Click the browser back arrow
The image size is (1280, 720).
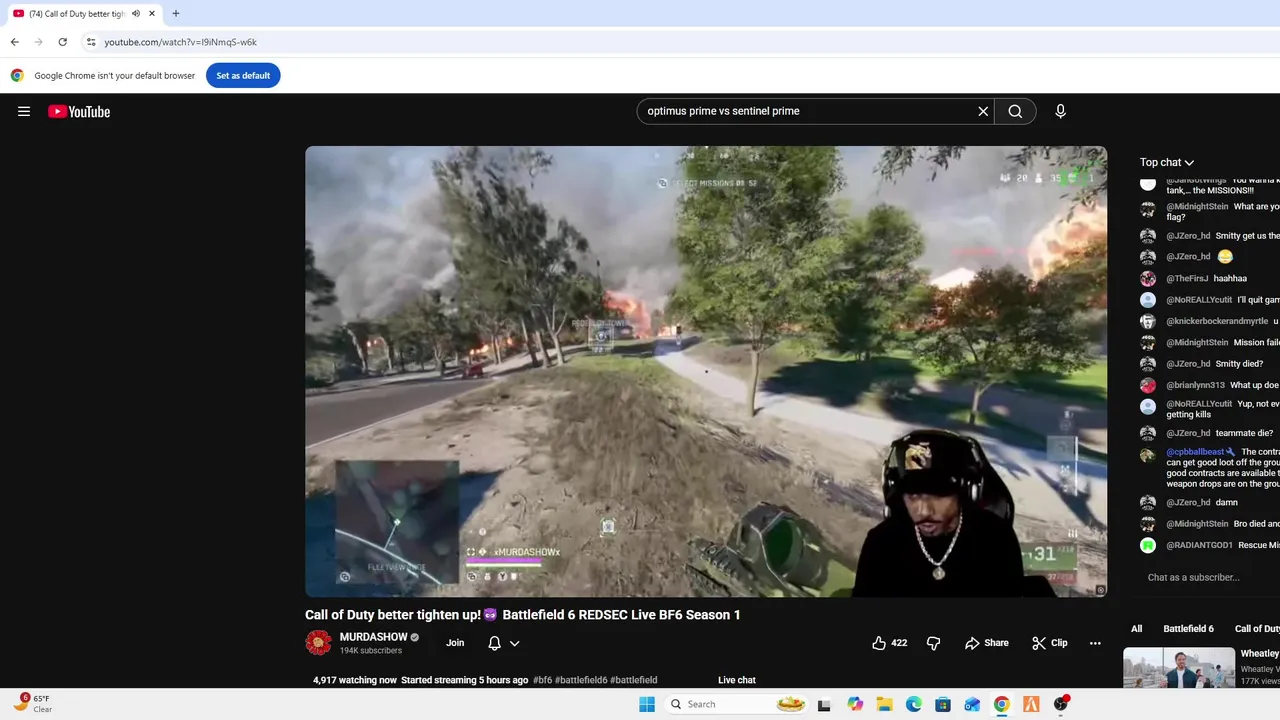14,42
